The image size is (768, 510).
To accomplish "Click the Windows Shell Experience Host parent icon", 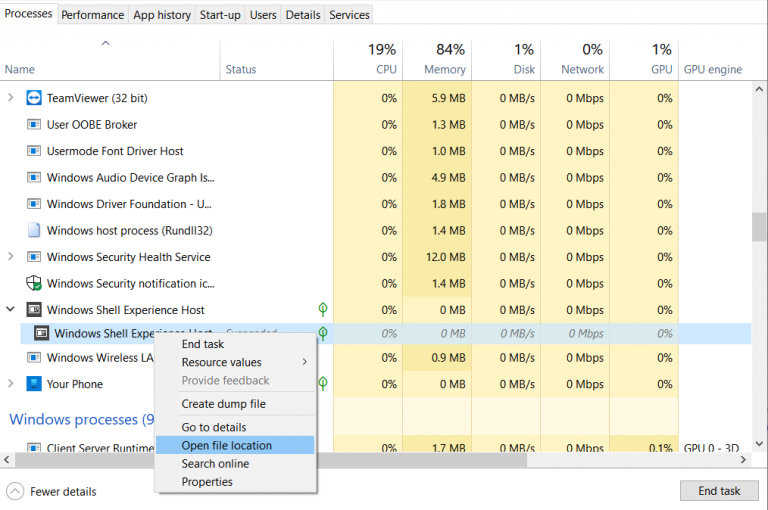I will (x=34, y=310).
